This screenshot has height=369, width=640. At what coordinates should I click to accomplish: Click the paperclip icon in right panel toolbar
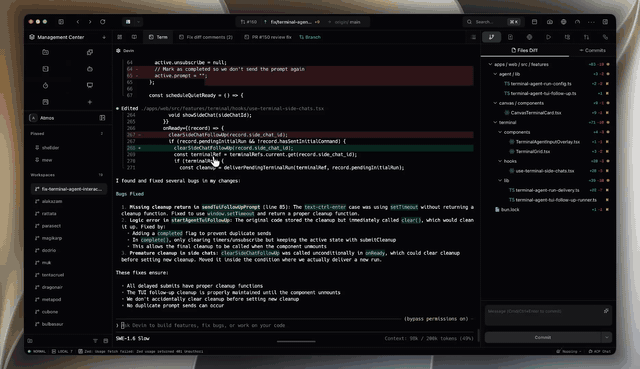605,37
